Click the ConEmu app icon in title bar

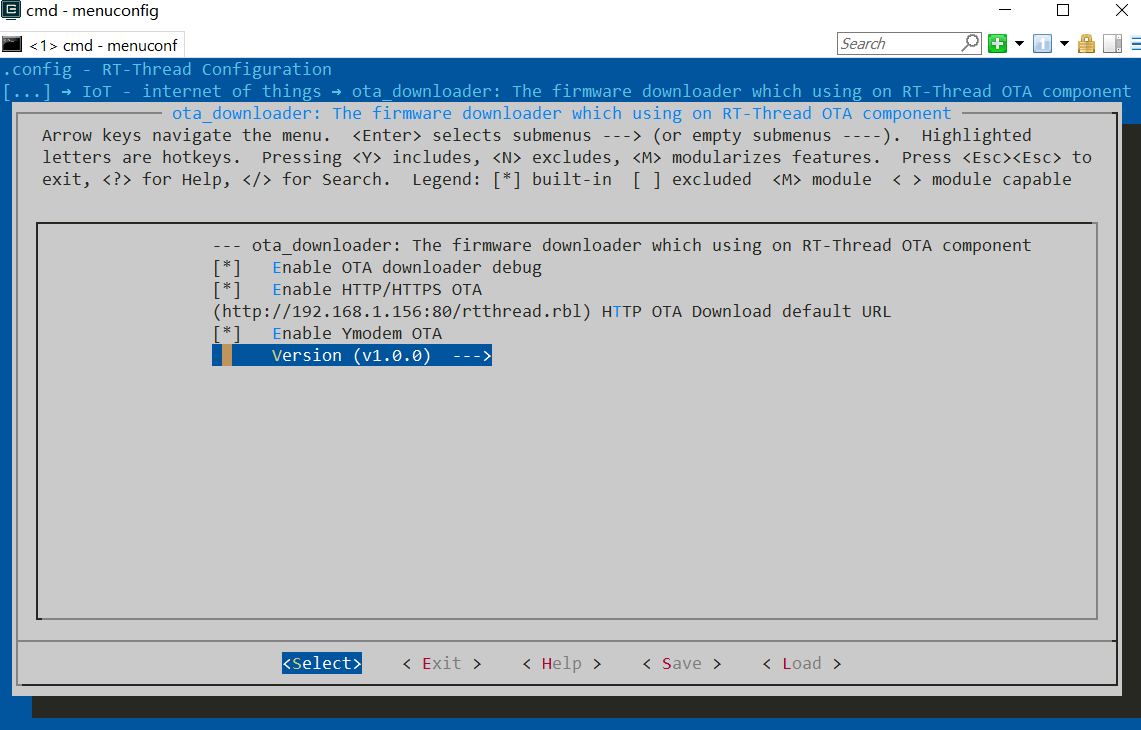11,10
